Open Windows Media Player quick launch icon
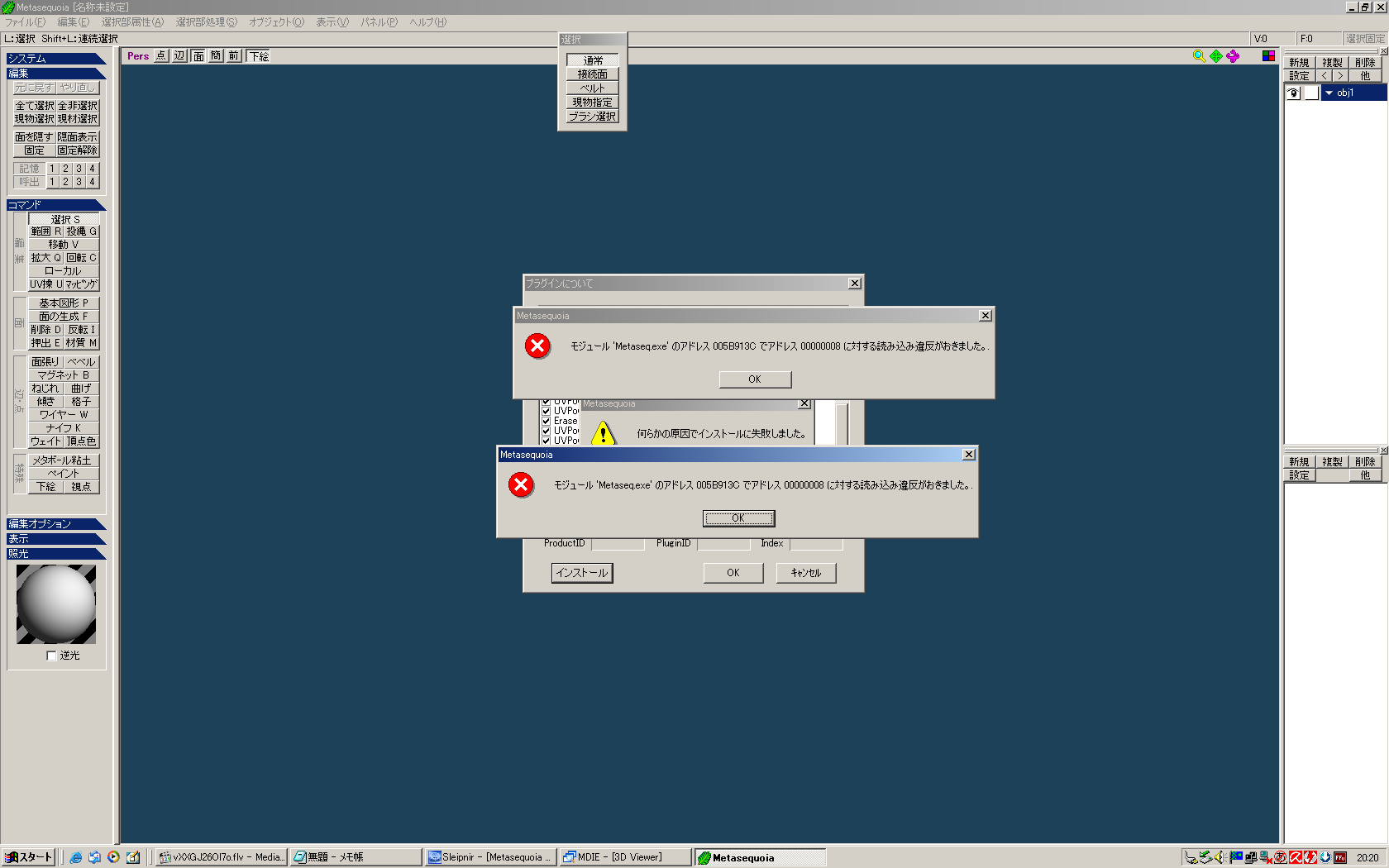The image size is (1389, 868). (113, 857)
